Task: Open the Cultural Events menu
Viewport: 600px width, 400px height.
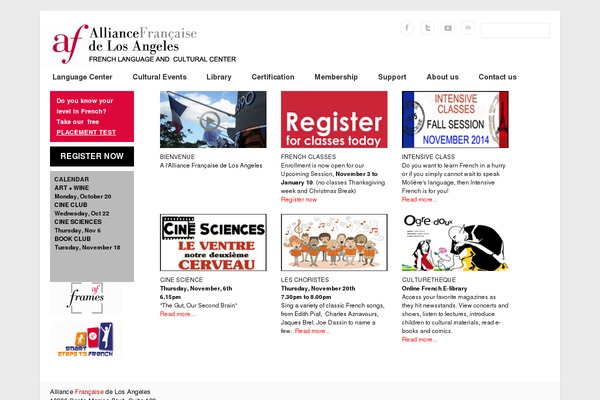Action: pos(160,77)
